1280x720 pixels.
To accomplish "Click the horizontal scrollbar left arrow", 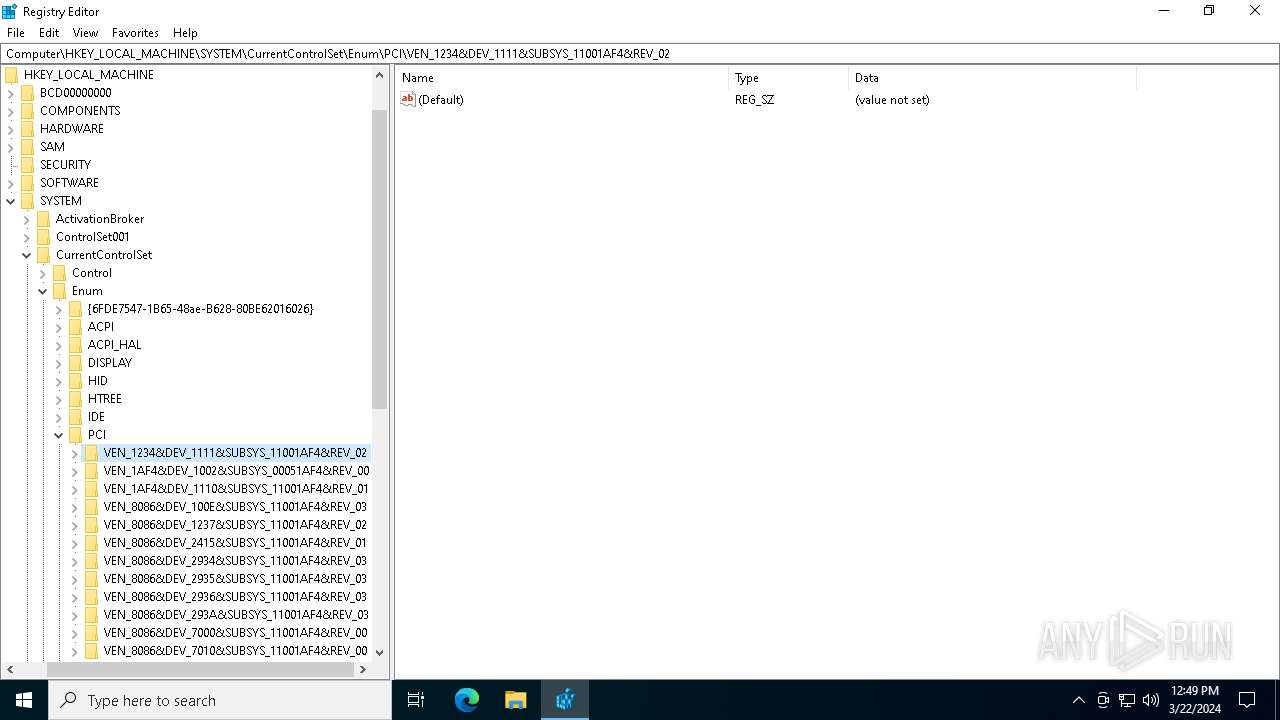I will pos(10,669).
